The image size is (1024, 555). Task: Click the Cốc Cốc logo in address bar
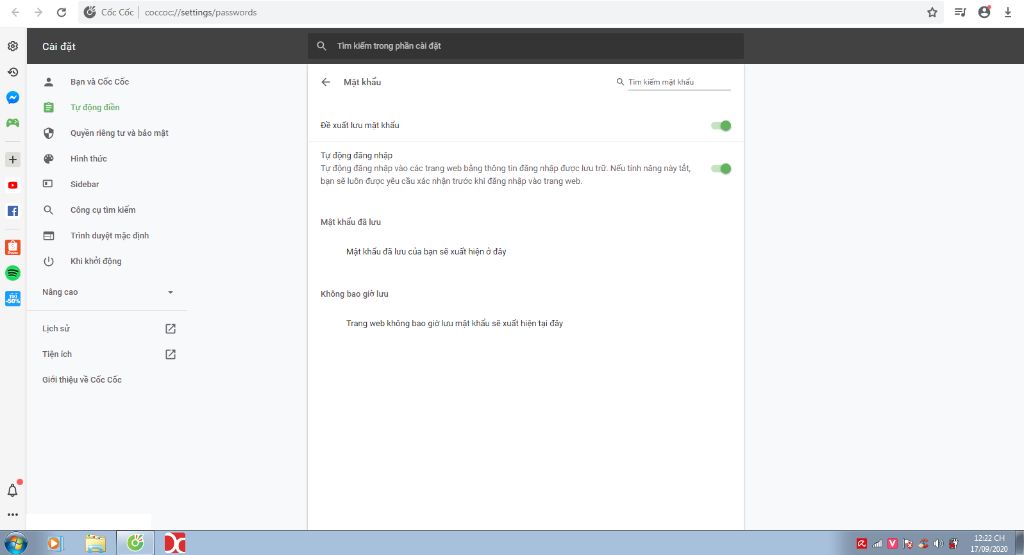[x=90, y=12]
